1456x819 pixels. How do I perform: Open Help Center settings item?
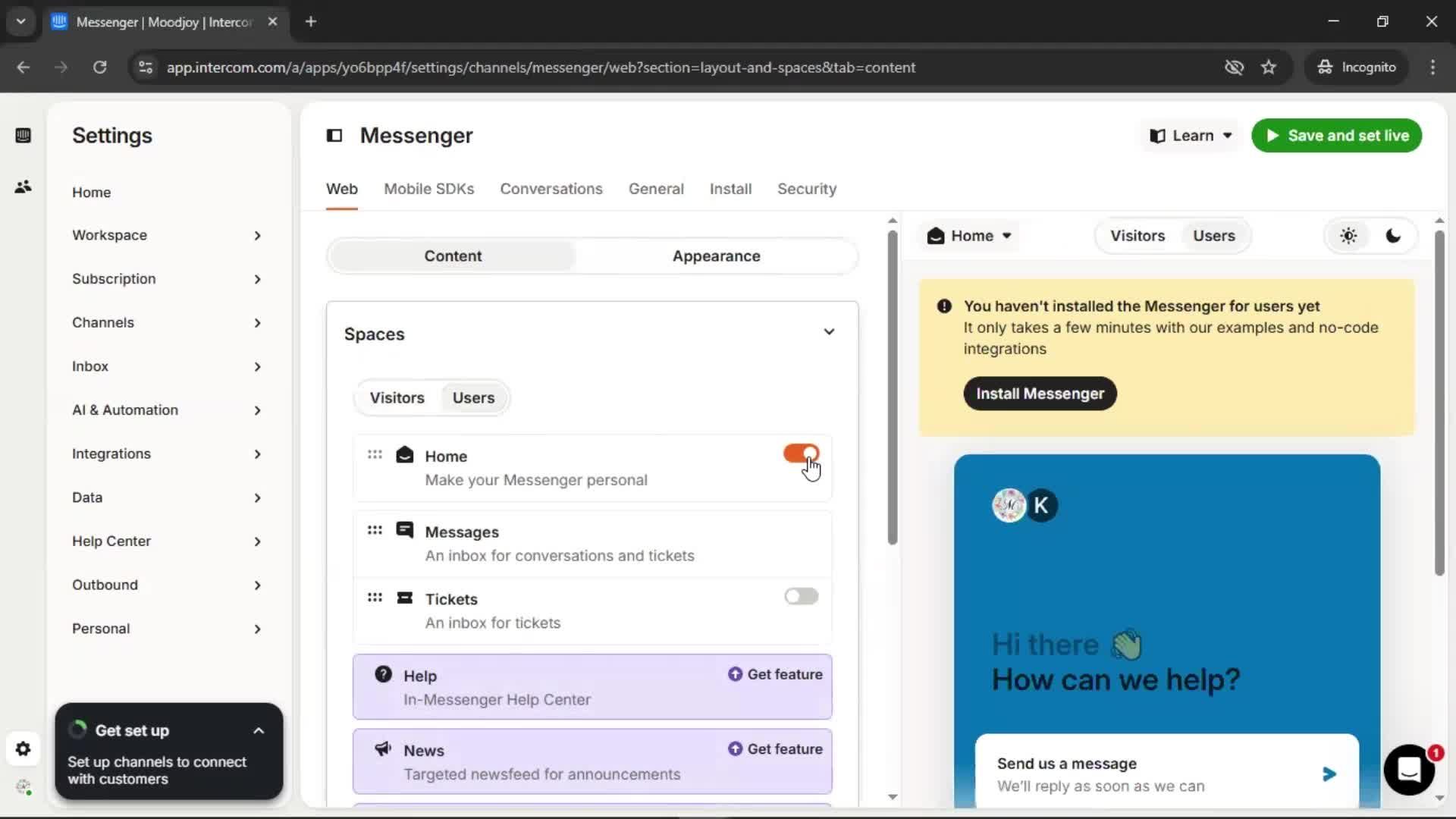point(167,541)
